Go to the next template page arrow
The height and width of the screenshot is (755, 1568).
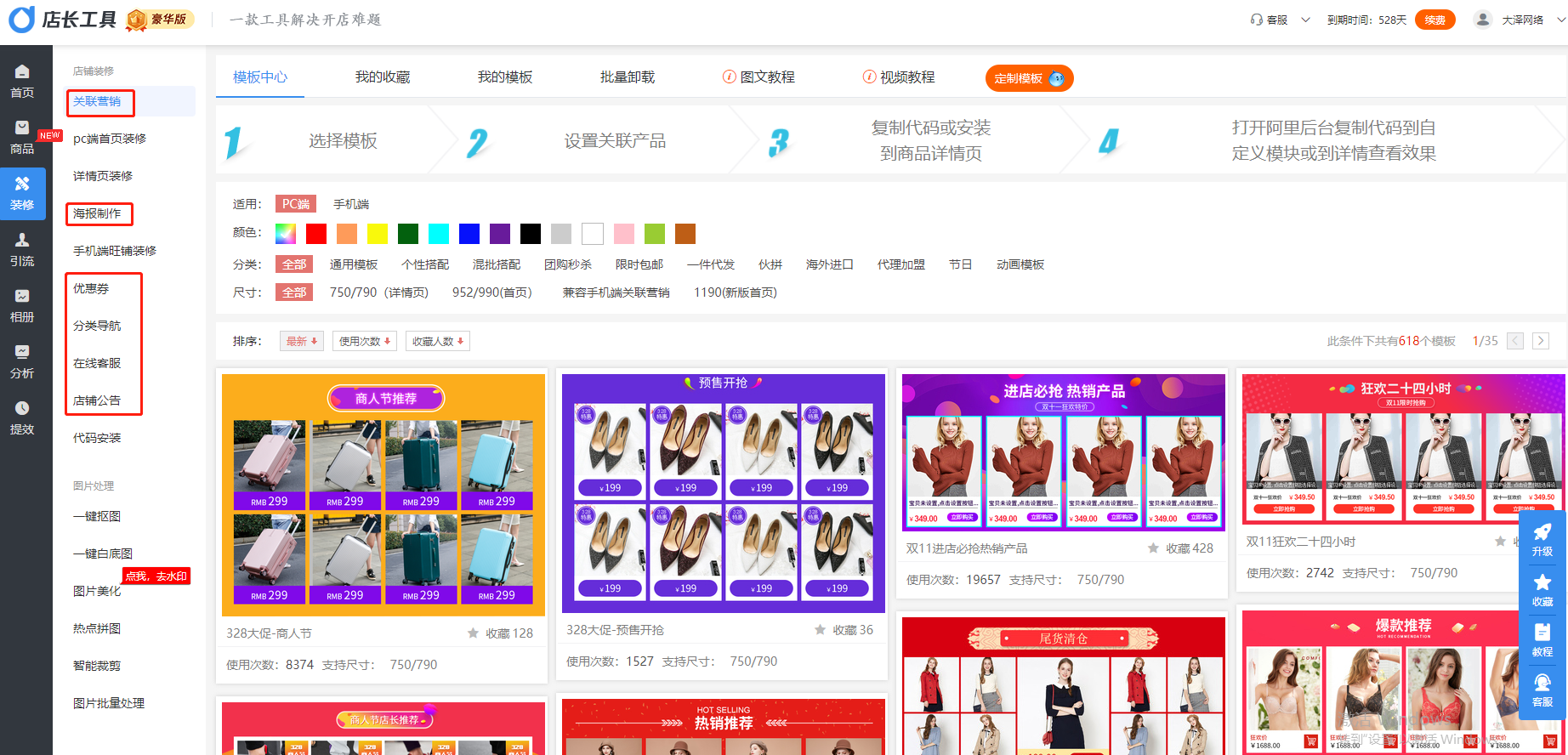point(1541,341)
